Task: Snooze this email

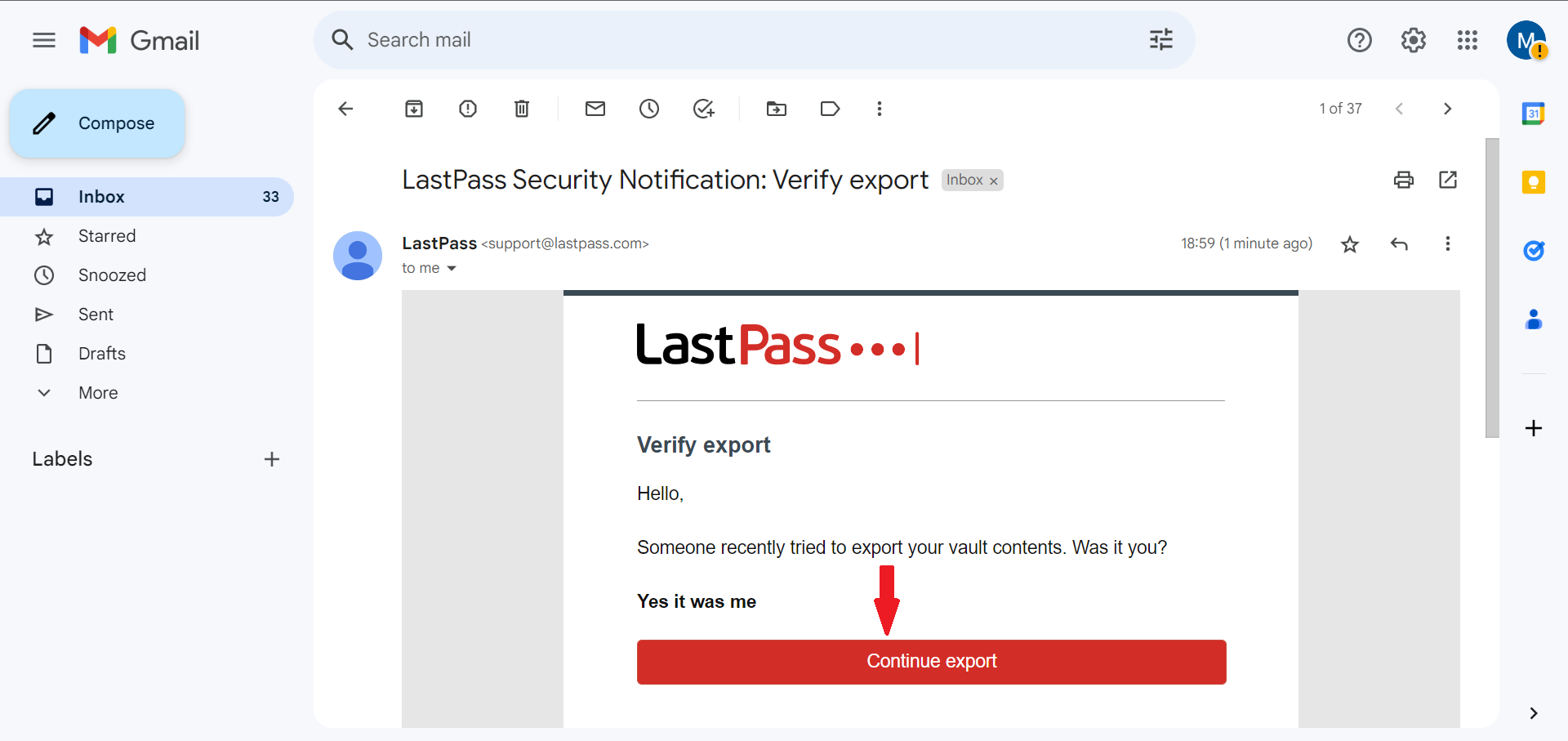Action: point(649,109)
